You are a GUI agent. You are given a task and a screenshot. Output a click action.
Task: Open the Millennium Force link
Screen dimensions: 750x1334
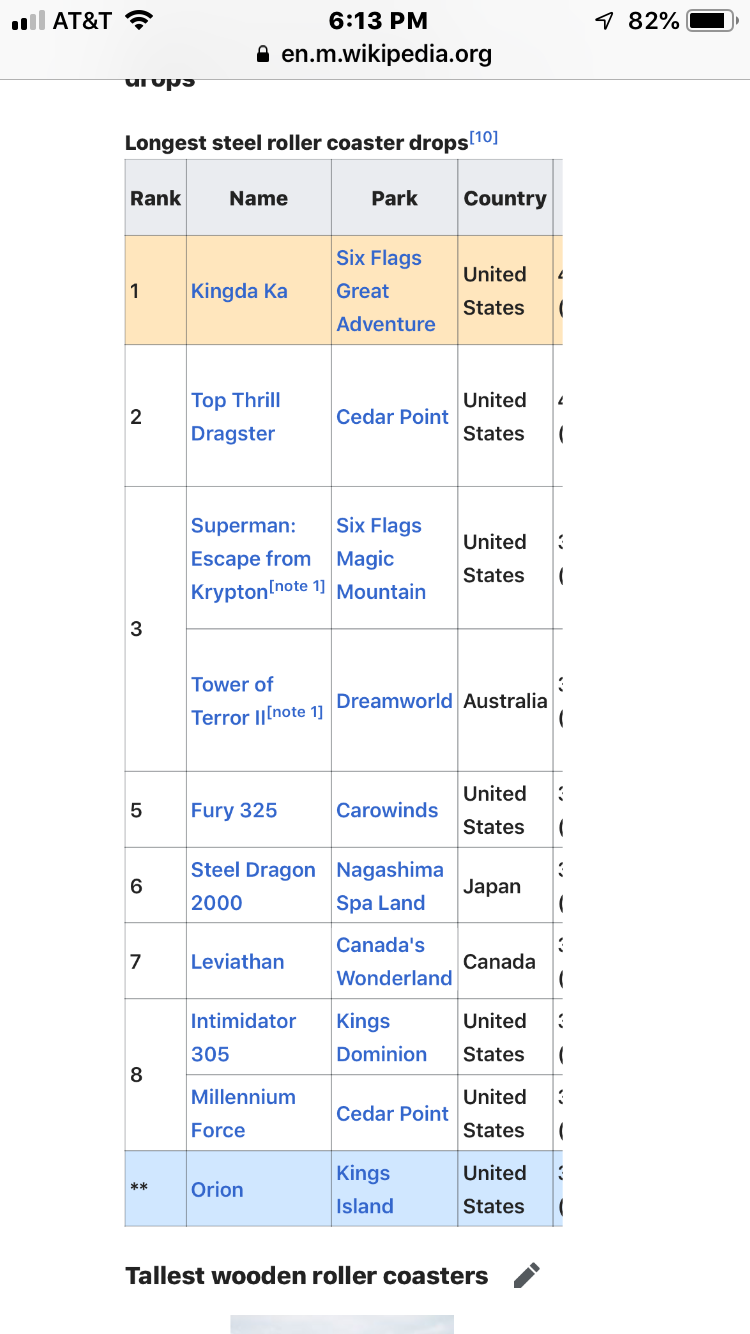pyautogui.click(x=243, y=1113)
